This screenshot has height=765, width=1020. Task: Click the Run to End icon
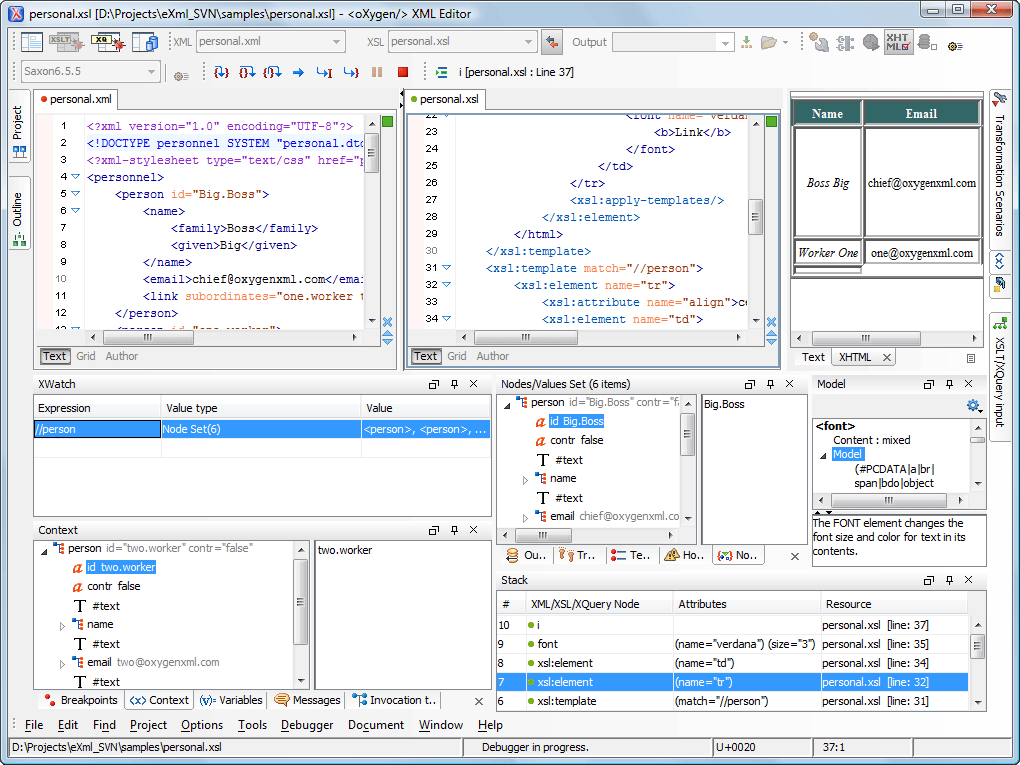[x=351, y=72]
